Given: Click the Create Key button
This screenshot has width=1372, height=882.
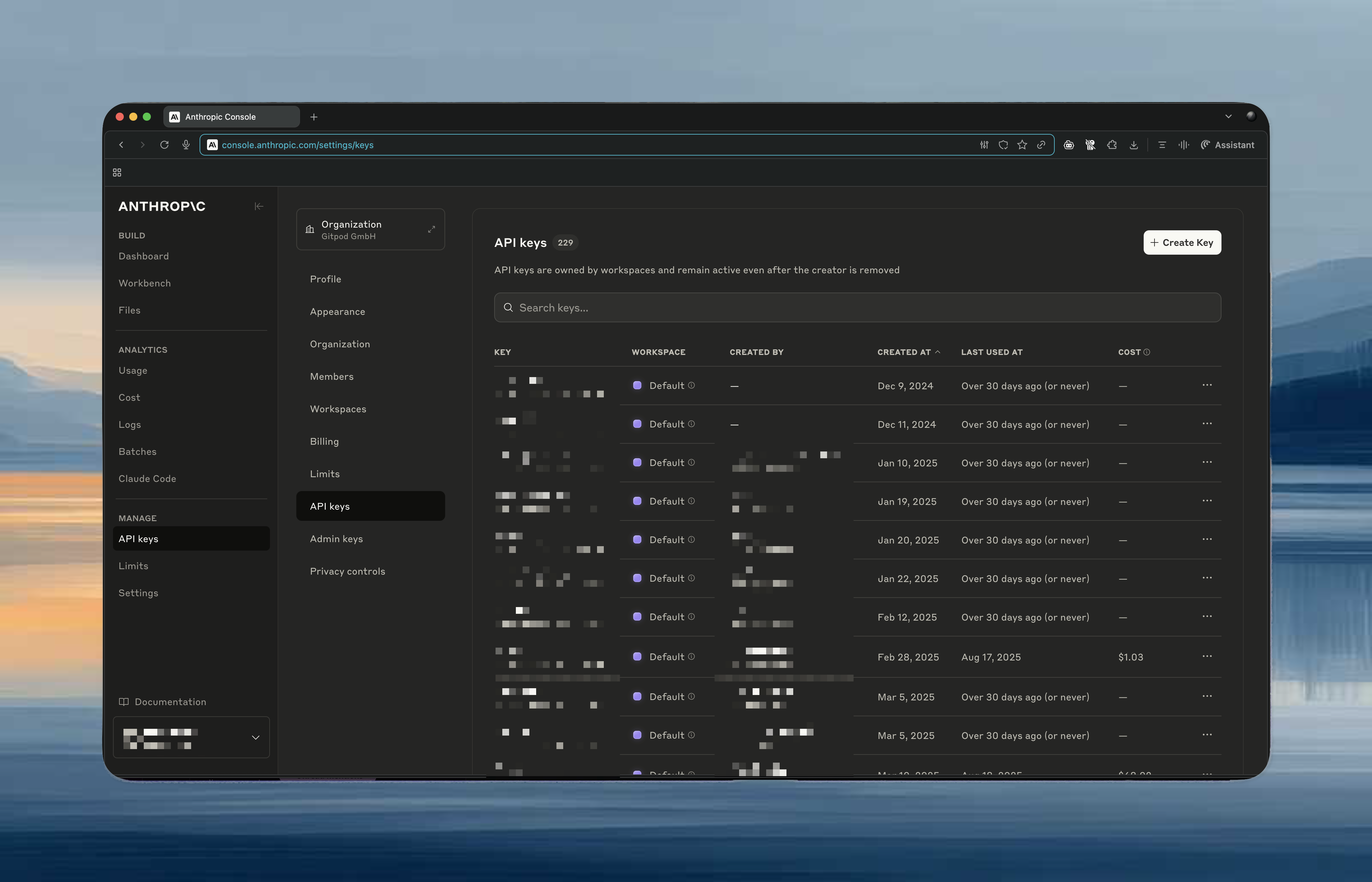Looking at the screenshot, I should click(1182, 242).
